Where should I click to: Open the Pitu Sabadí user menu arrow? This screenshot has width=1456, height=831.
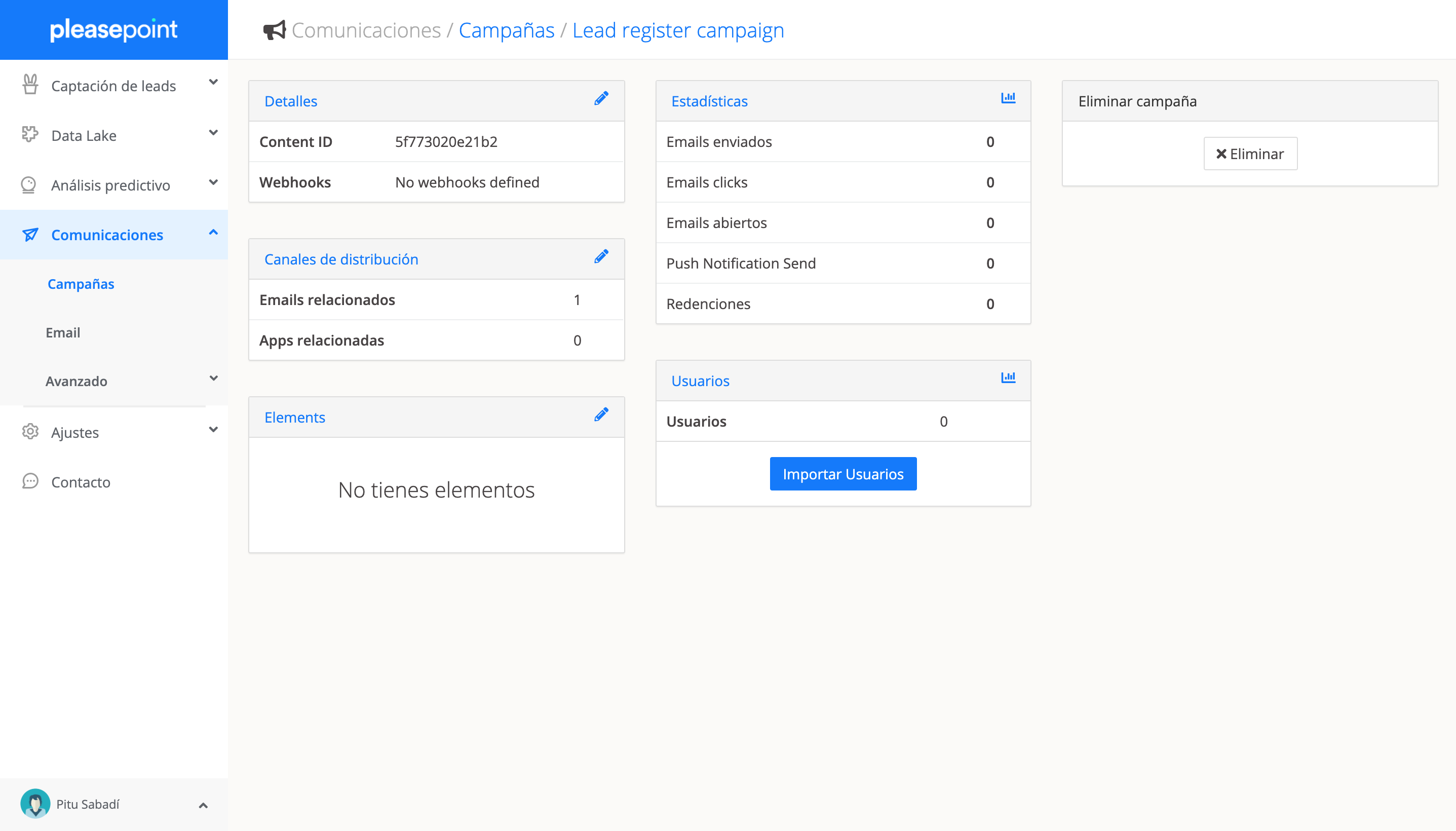(203, 805)
